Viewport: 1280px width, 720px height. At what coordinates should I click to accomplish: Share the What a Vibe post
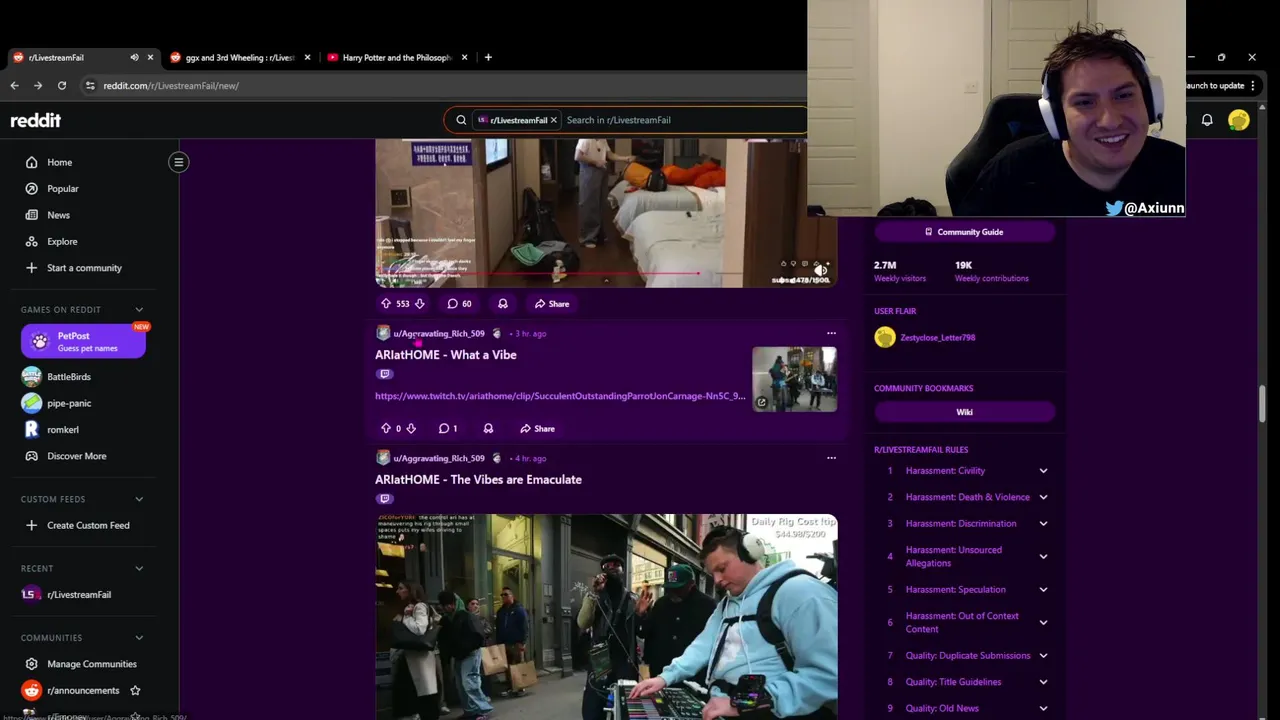tap(537, 429)
